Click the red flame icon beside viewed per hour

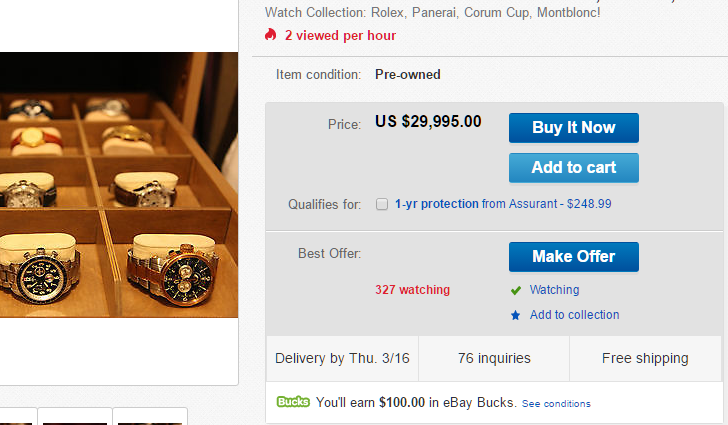click(x=270, y=35)
